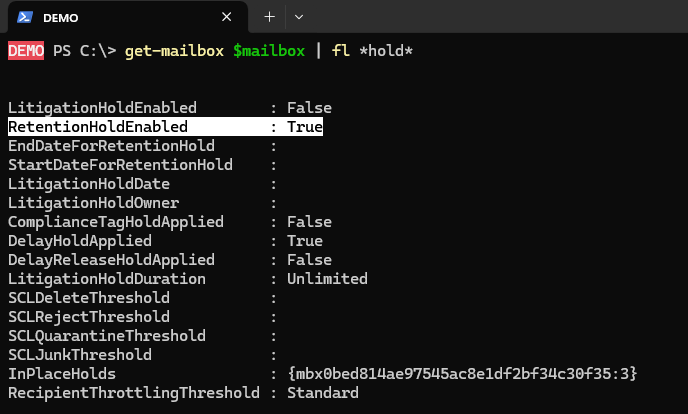Click the PowerShell icon in the tab
The width and height of the screenshot is (688, 414).
20,18
